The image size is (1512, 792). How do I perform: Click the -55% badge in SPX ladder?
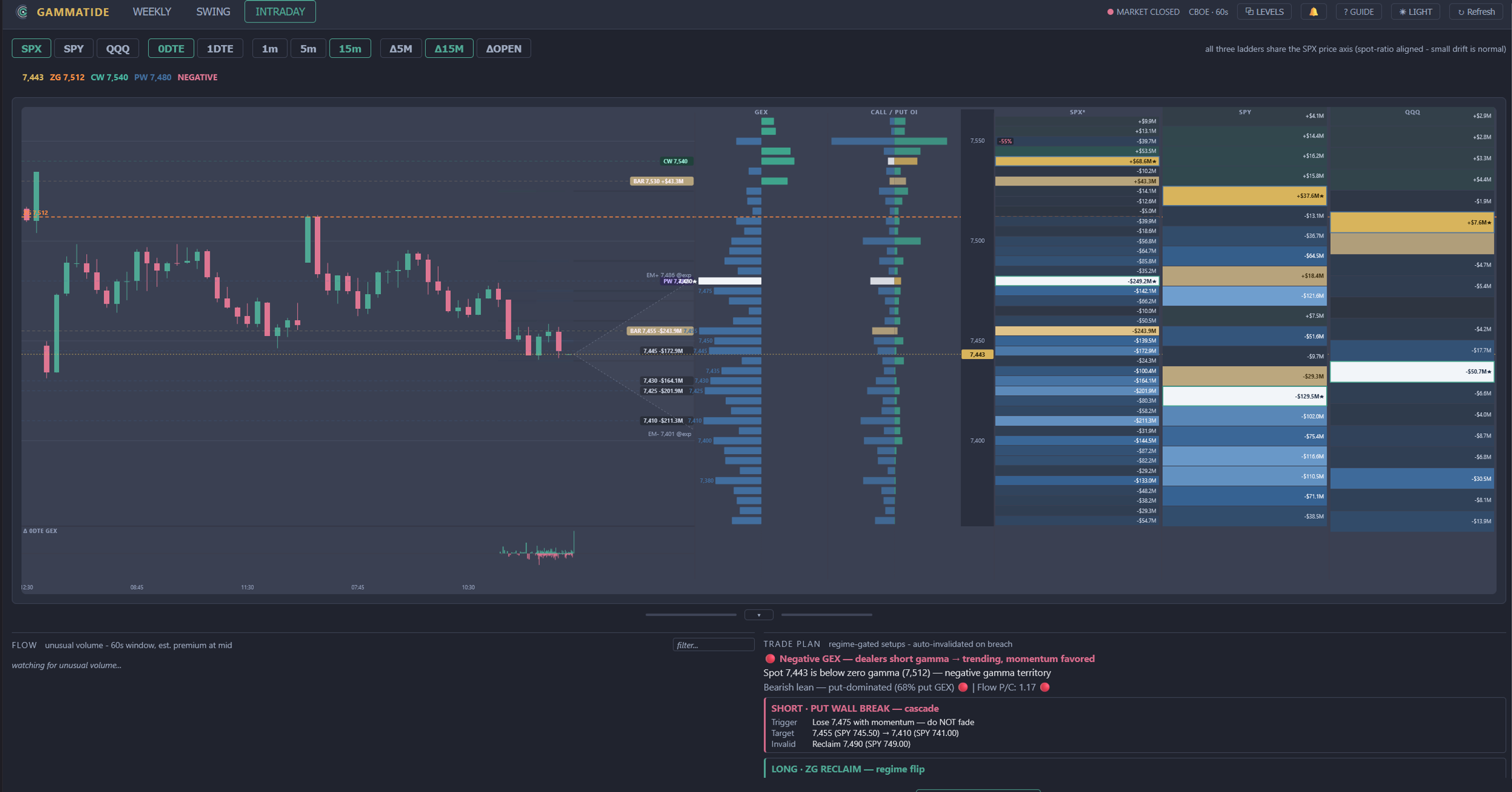(x=1005, y=141)
